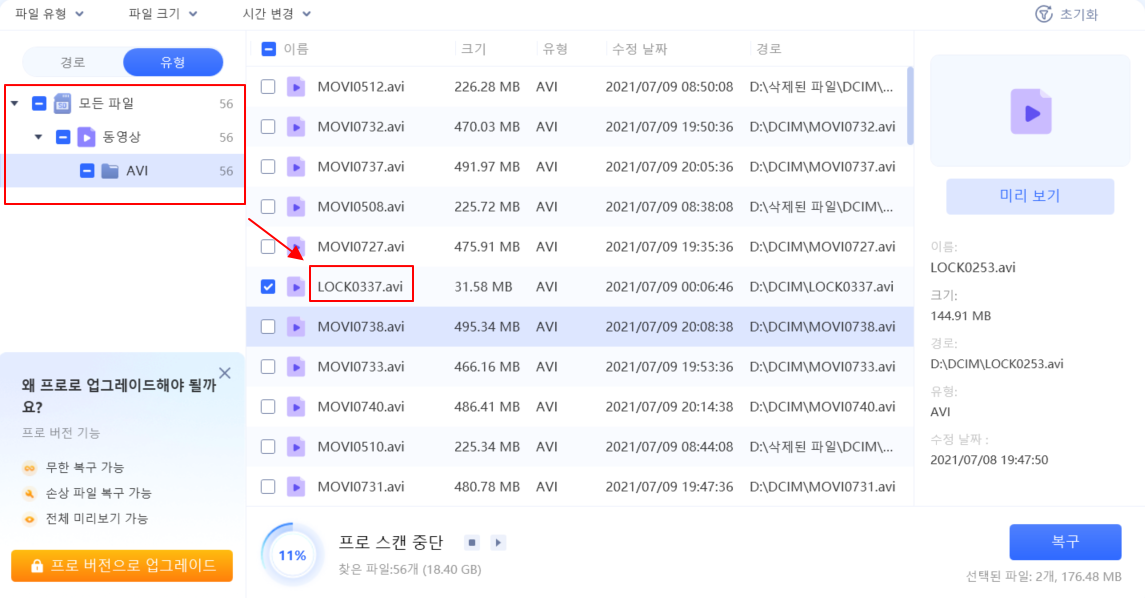Click the video category icon beside 동영상
This screenshot has height=598, width=1145.
86,137
